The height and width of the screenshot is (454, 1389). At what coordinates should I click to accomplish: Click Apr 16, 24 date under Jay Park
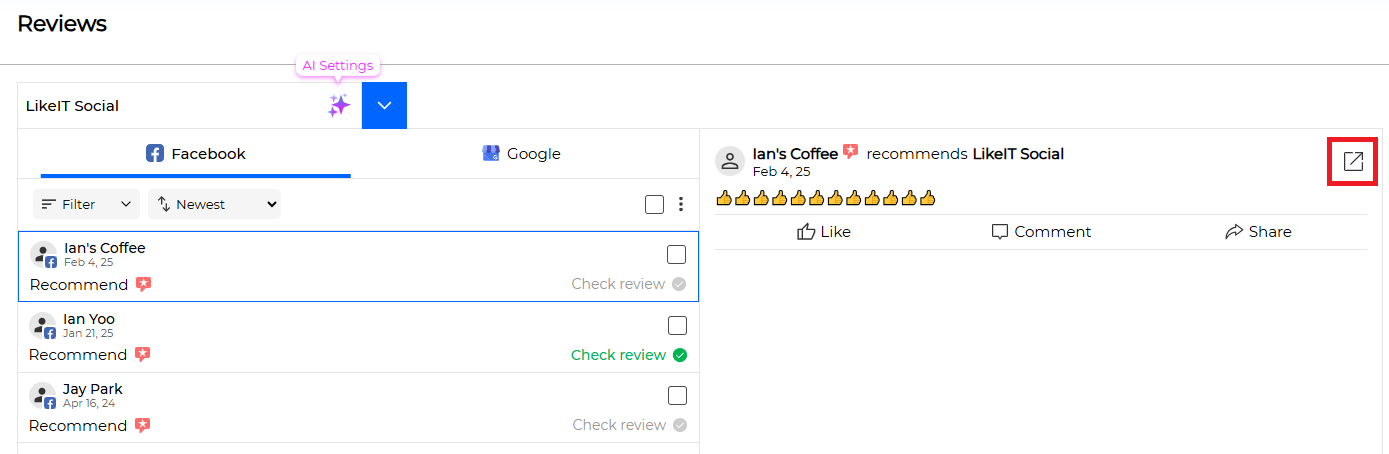click(x=88, y=403)
